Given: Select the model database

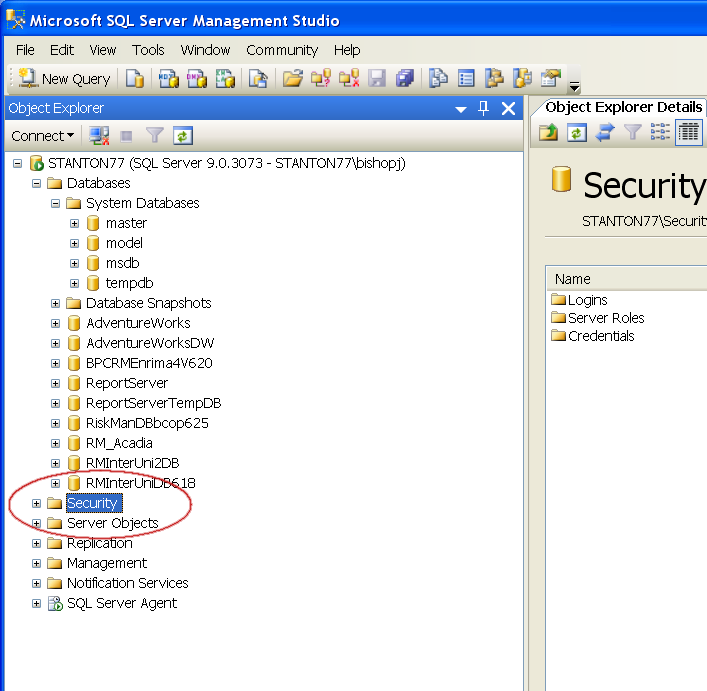Looking at the screenshot, I should pos(124,243).
